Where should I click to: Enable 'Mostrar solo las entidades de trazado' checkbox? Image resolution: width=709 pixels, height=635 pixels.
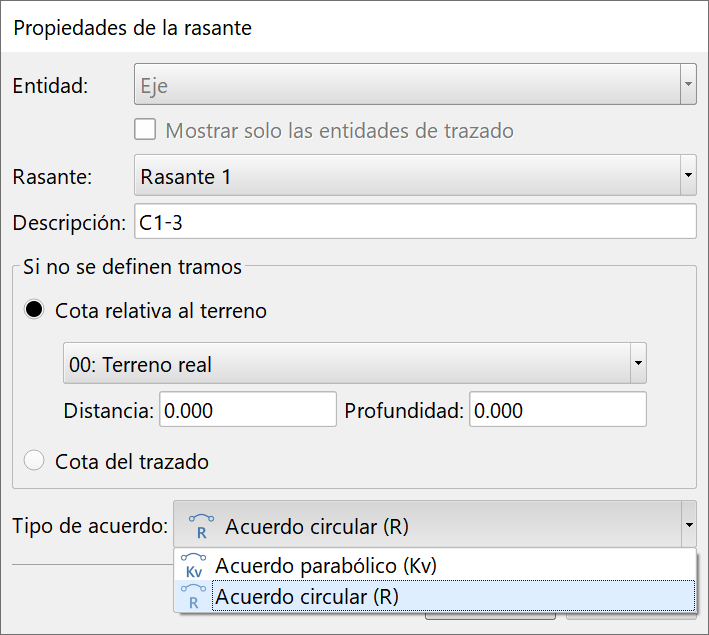(146, 130)
